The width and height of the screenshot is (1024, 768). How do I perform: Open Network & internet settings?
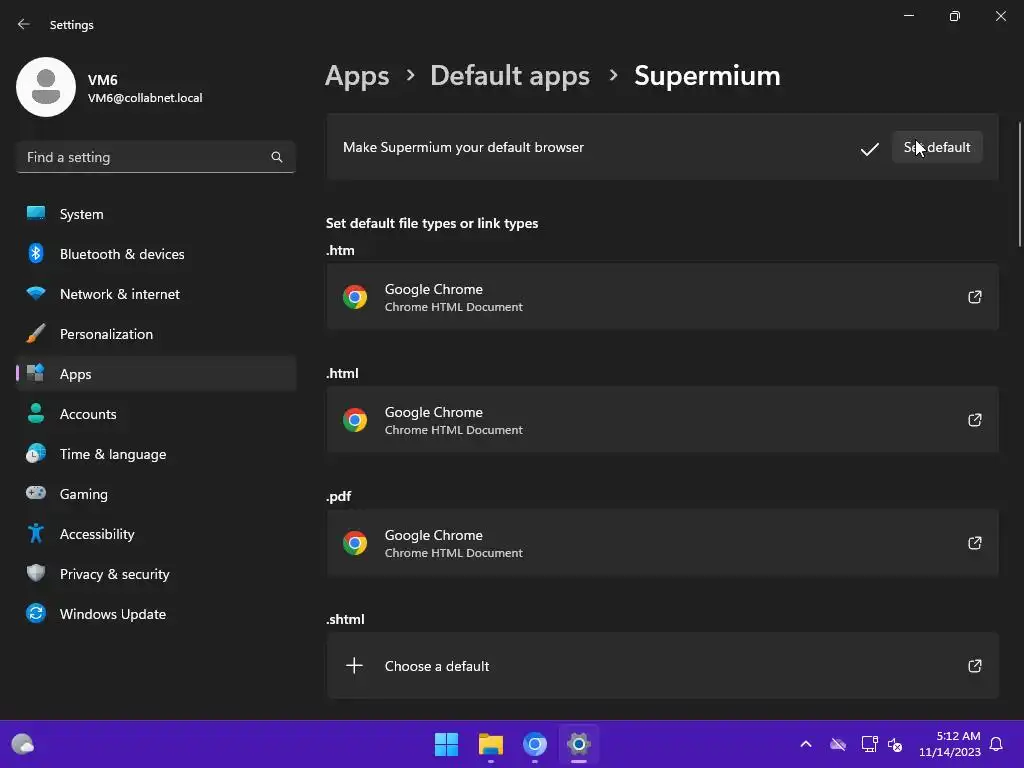click(156, 294)
